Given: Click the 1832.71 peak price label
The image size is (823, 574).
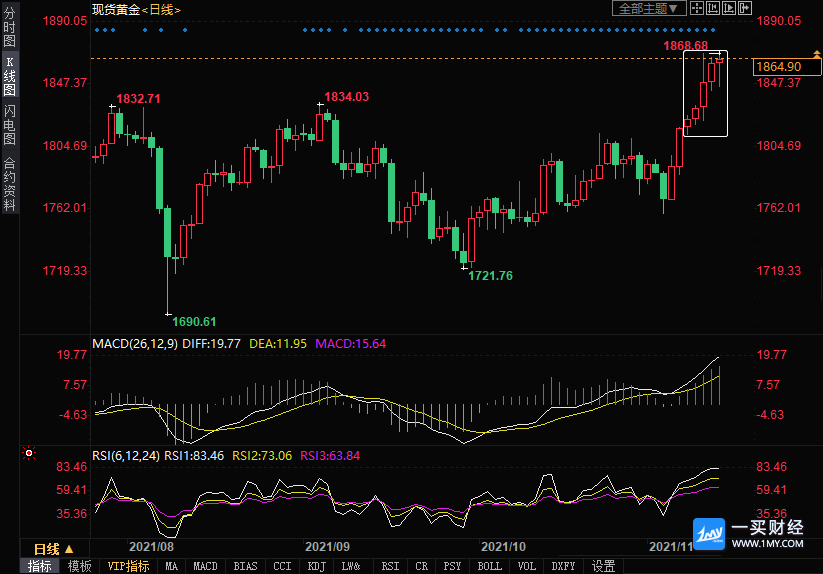Looking at the screenshot, I should coord(138,99).
